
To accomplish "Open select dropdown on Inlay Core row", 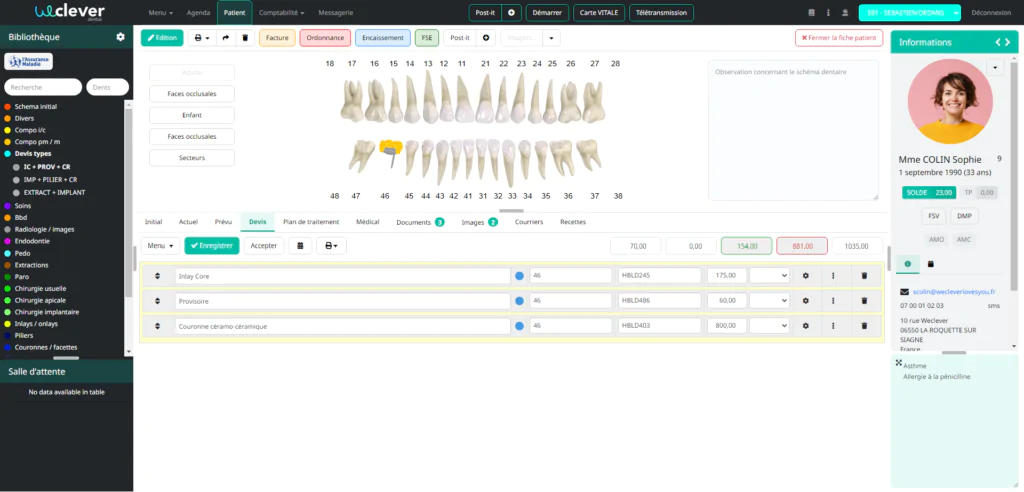I will pos(769,276).
